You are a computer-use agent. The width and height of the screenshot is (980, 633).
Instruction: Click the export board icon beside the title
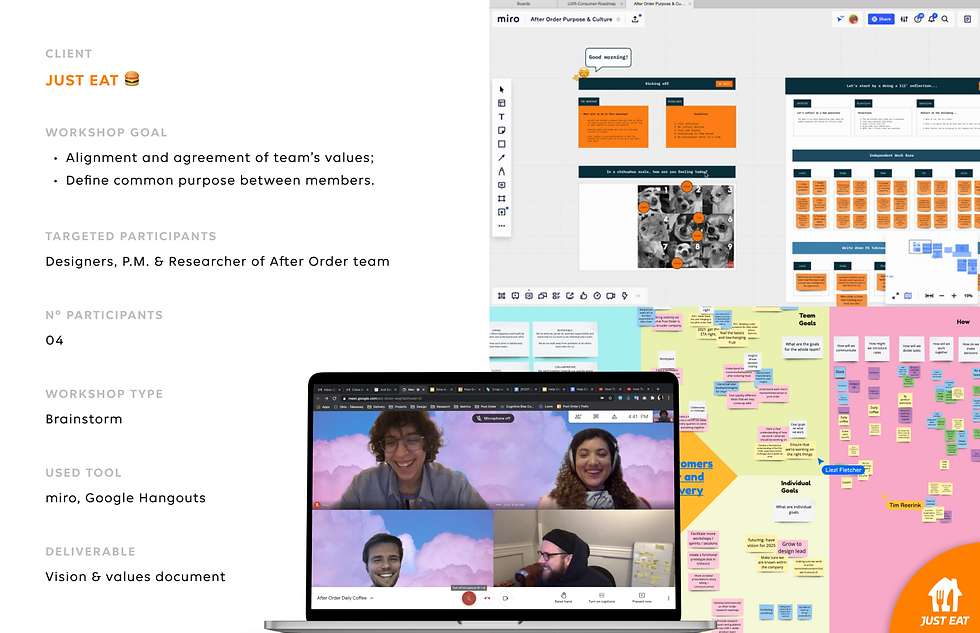(636, 19)
